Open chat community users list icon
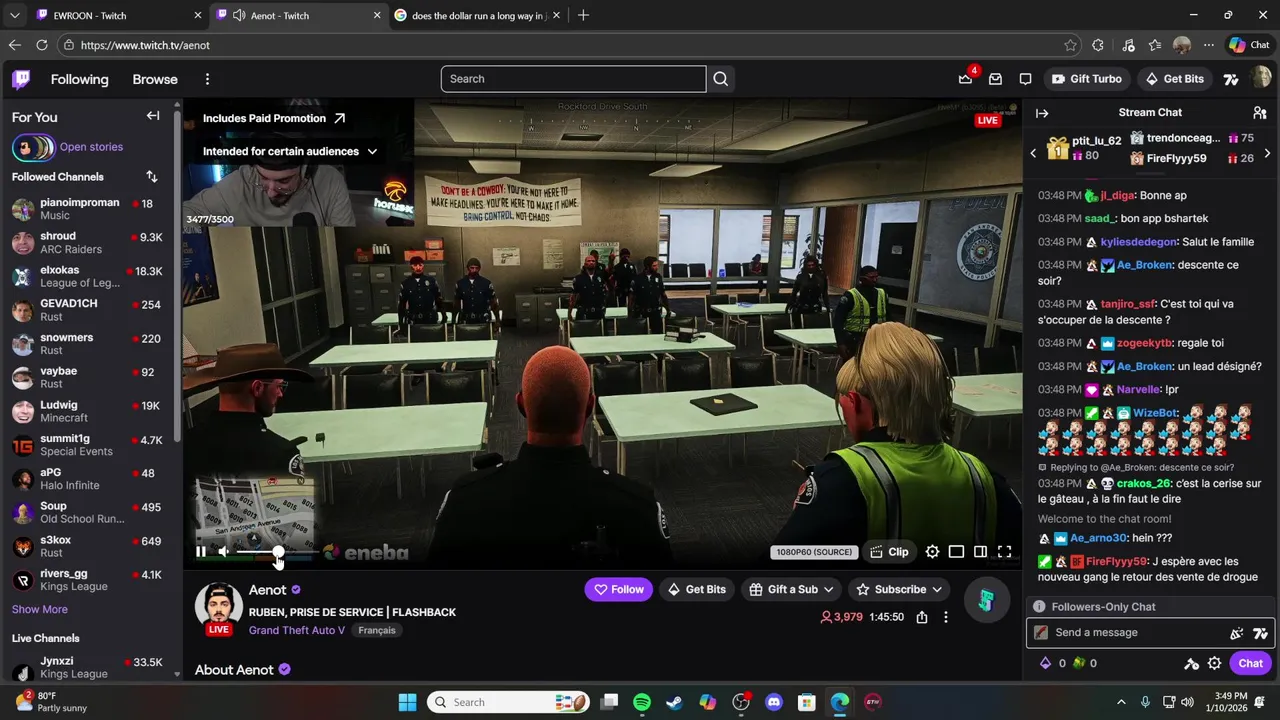 (1260, 113)
